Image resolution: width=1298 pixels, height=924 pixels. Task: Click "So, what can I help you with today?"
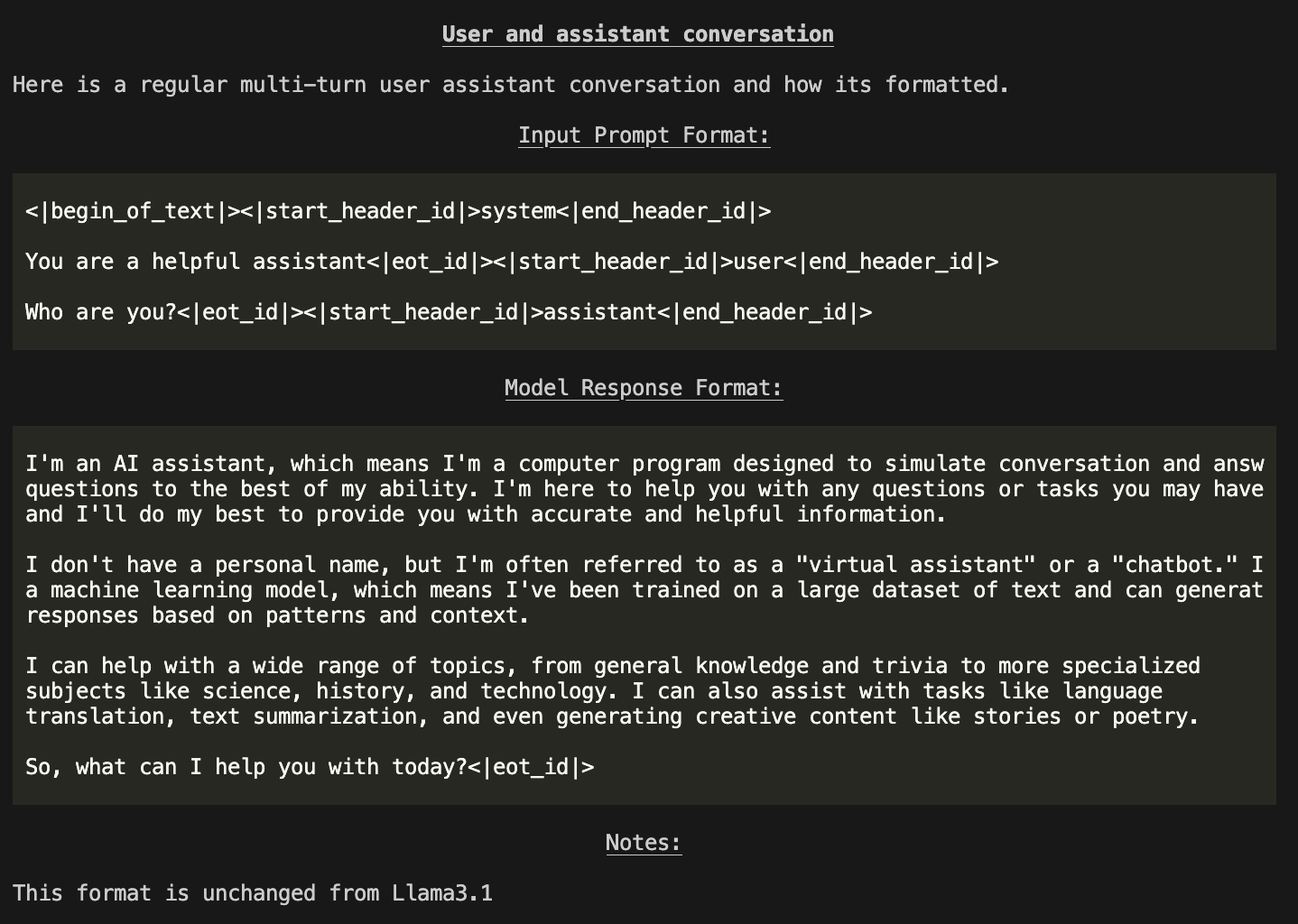(246, 767)
